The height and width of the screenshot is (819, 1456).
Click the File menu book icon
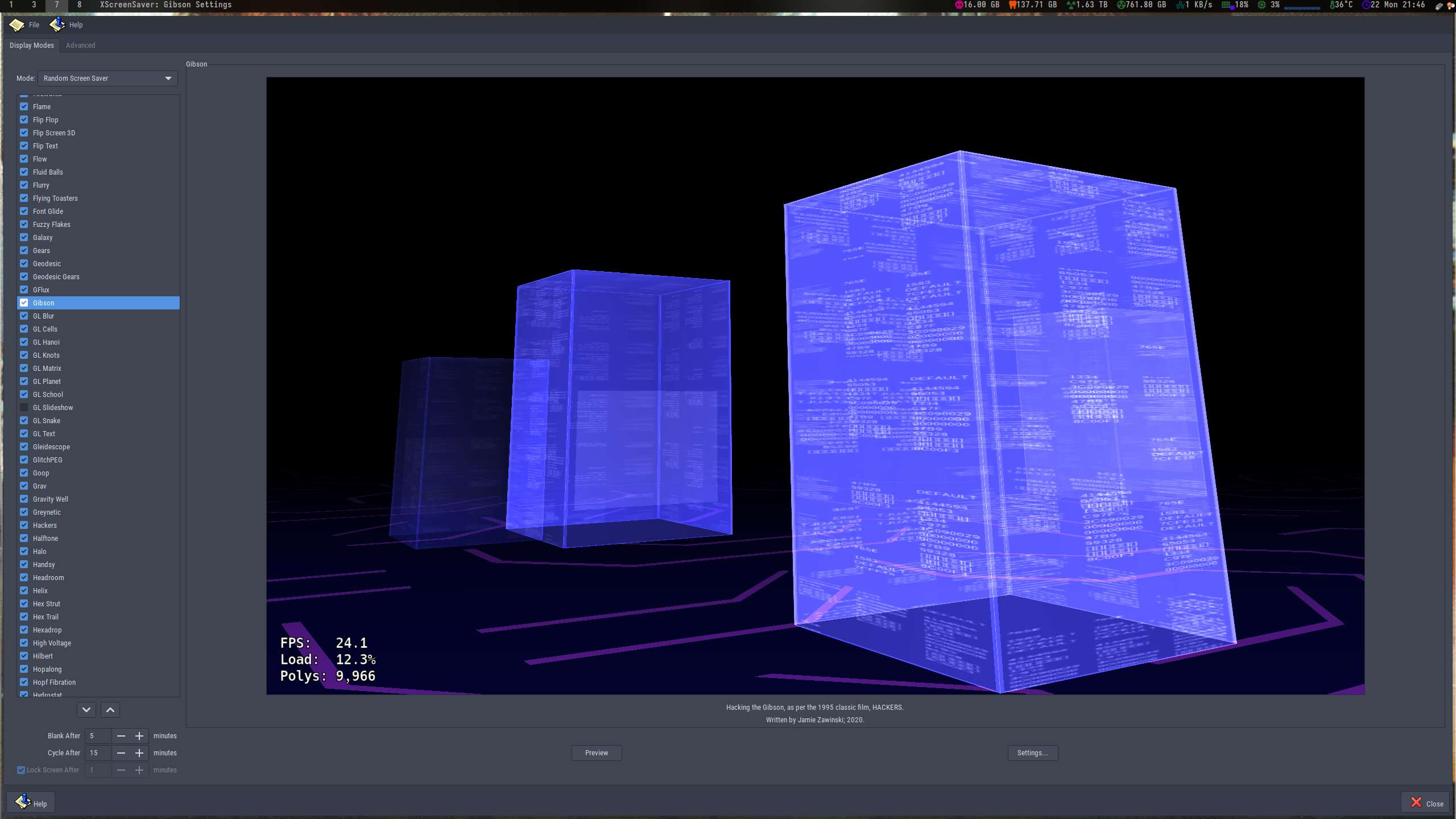pyautogui.click(x=16, y=25)
